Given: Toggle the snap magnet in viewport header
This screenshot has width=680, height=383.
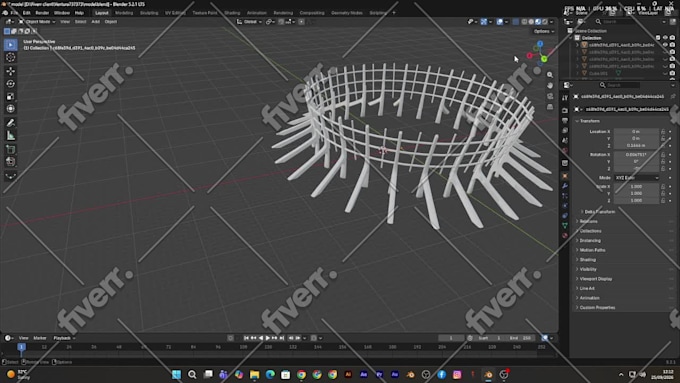Looking at the screenshot, I should click(x=281, y=22).
